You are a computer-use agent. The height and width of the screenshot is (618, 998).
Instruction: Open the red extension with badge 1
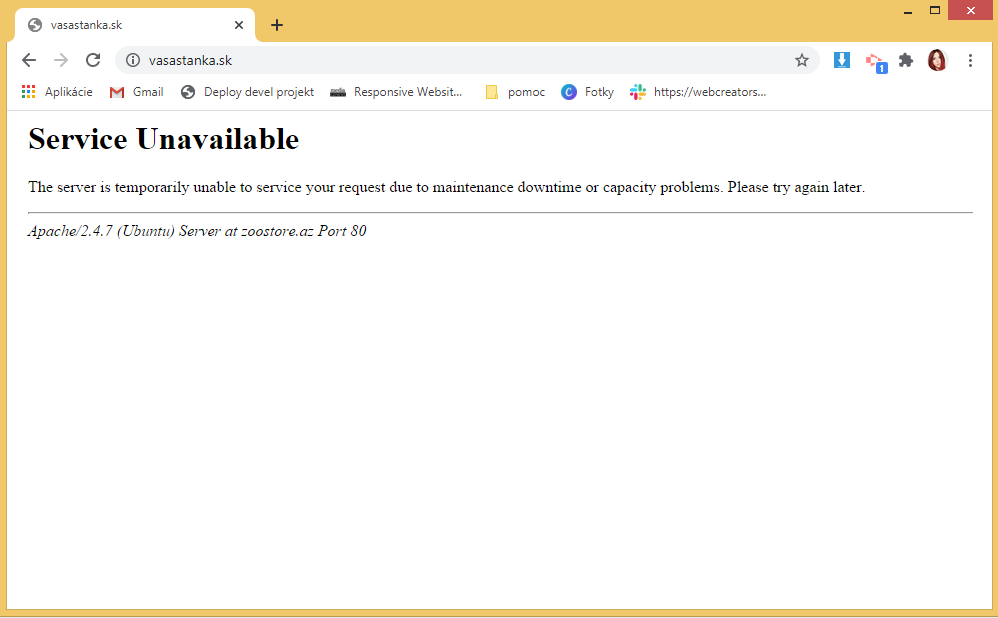[876, 62]
